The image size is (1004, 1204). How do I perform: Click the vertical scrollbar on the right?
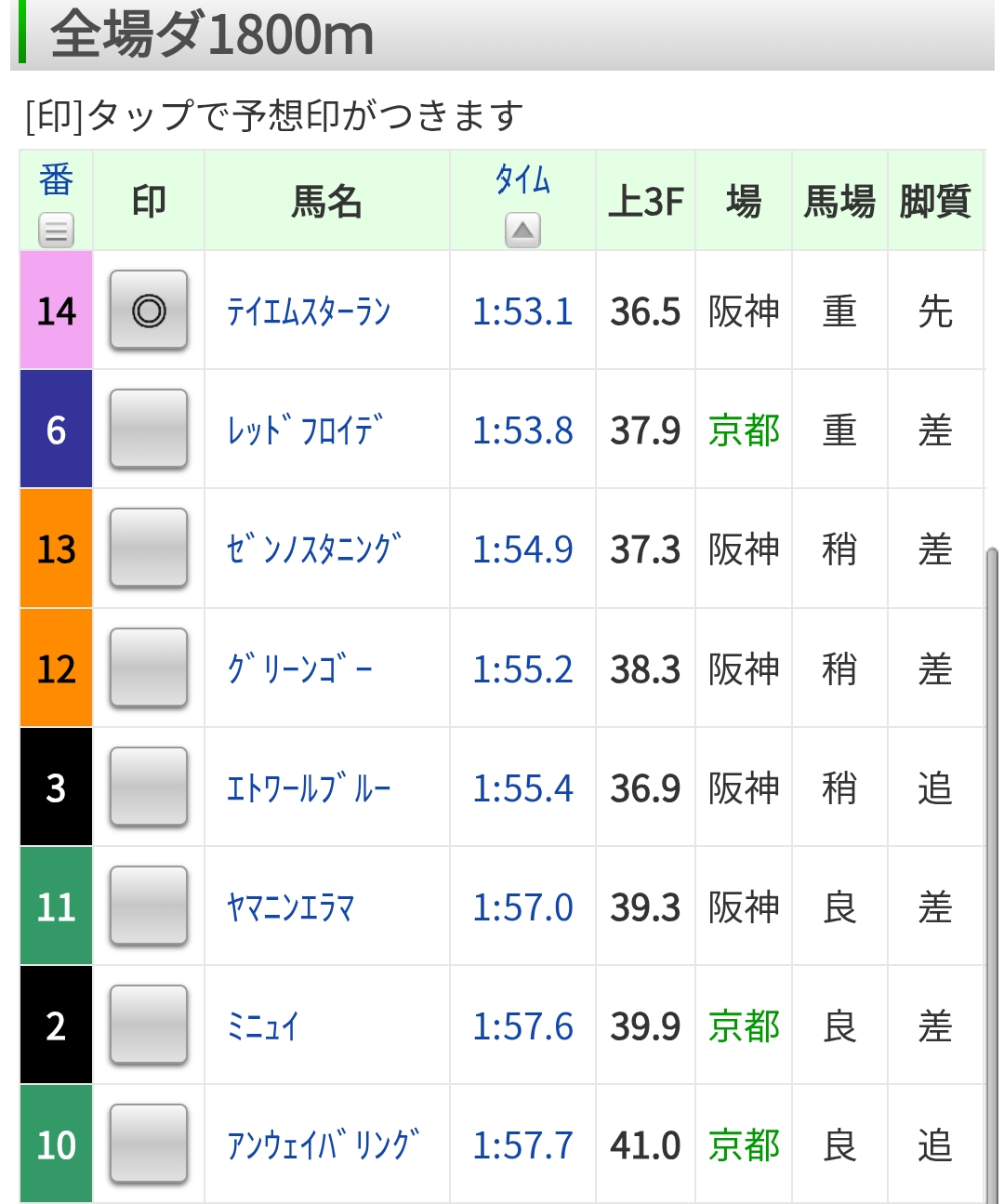992,837
